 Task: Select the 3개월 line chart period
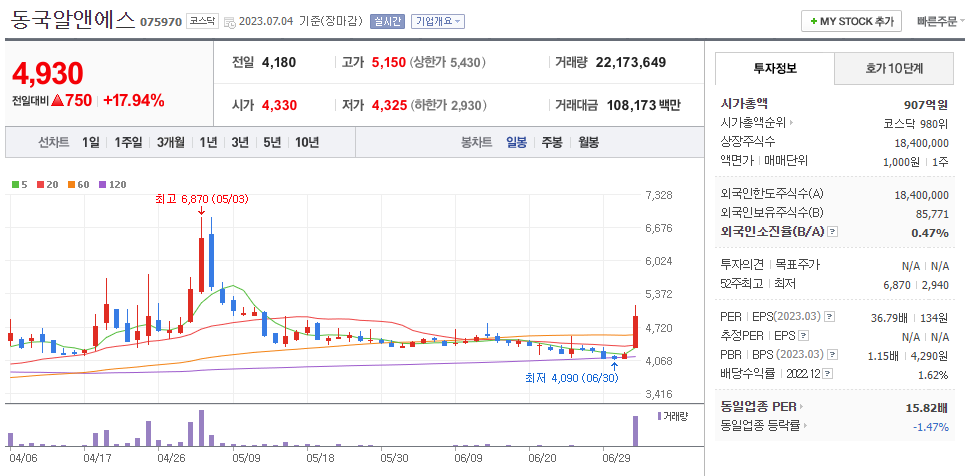(x=171, y=142)
